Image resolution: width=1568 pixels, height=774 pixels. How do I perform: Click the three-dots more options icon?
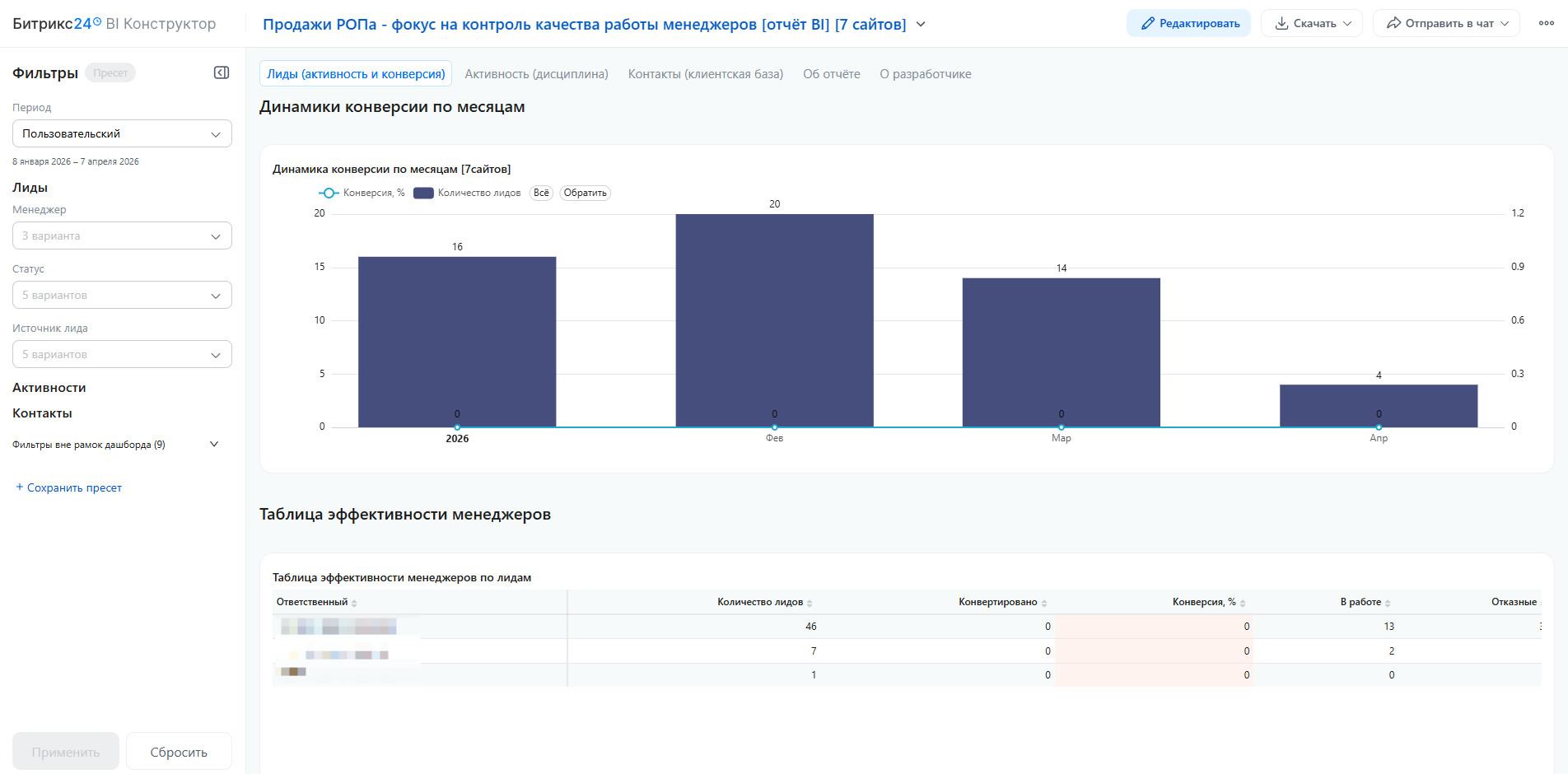[x=1546, y=23]
